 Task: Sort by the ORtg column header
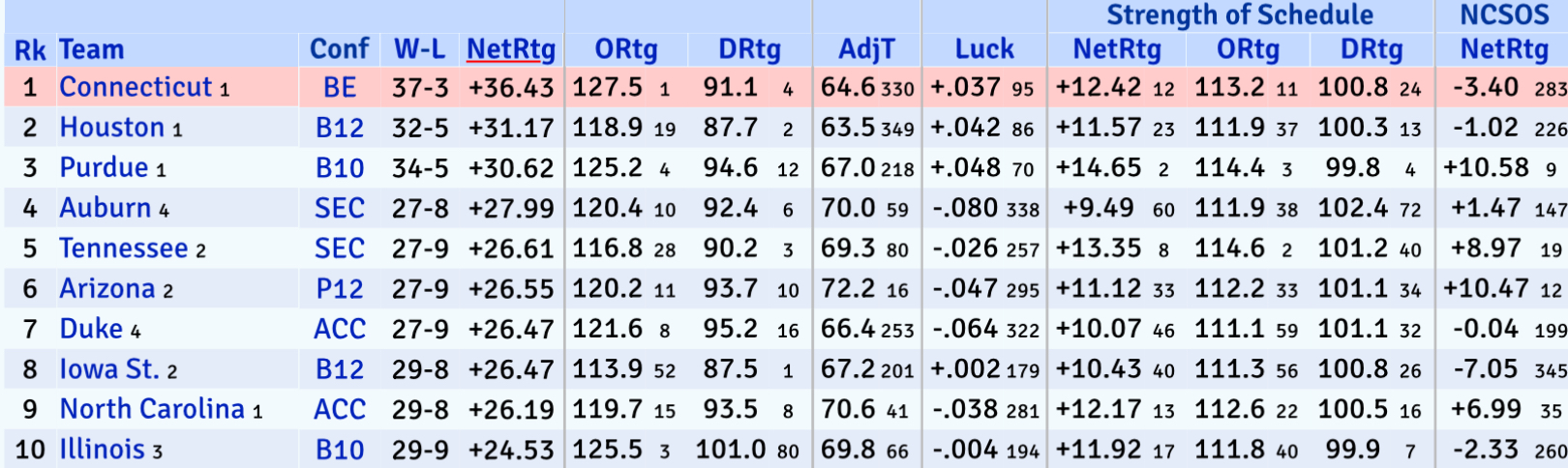626,49
